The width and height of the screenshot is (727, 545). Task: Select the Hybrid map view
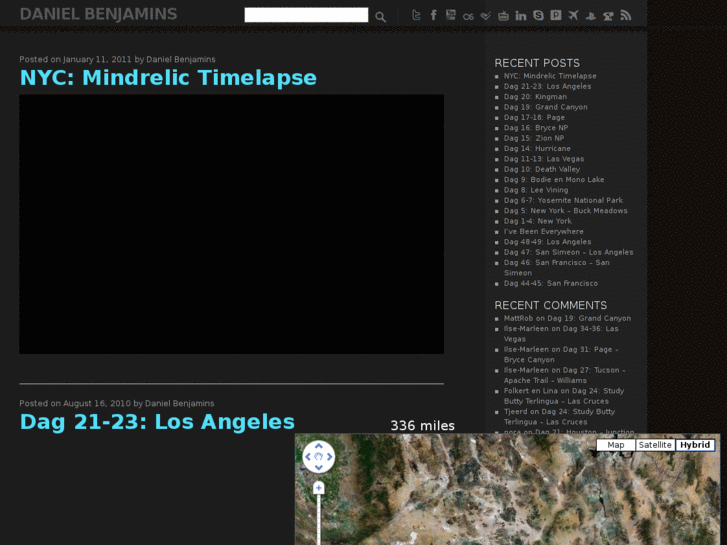click(695, 445)
